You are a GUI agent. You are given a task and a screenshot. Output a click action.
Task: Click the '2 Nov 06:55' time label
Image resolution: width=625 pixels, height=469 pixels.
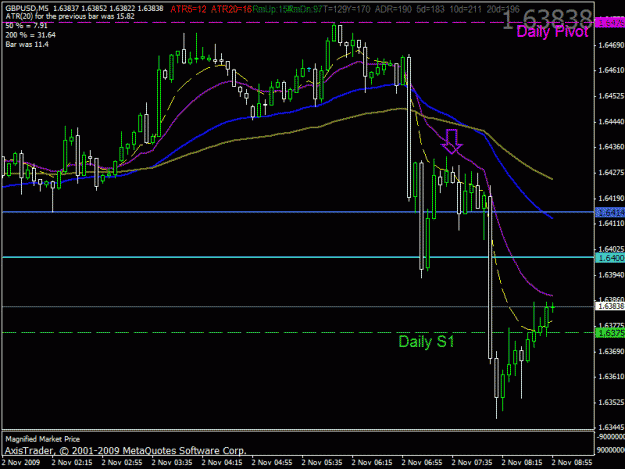tap(422, 463)
